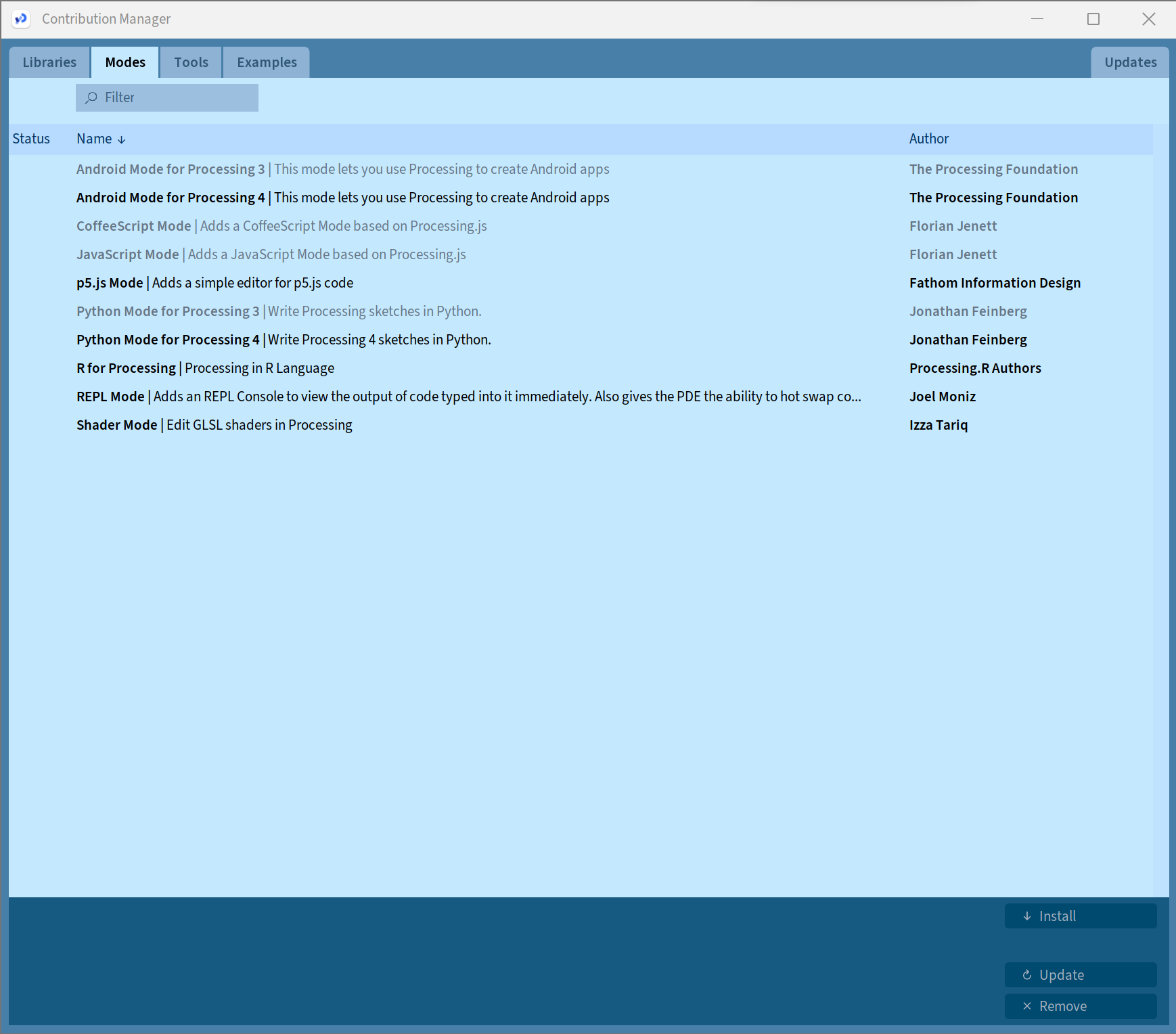Screen dimensions: 1176x1034
Task: Pick the Shader Mode entry
Action: [214, 425]
